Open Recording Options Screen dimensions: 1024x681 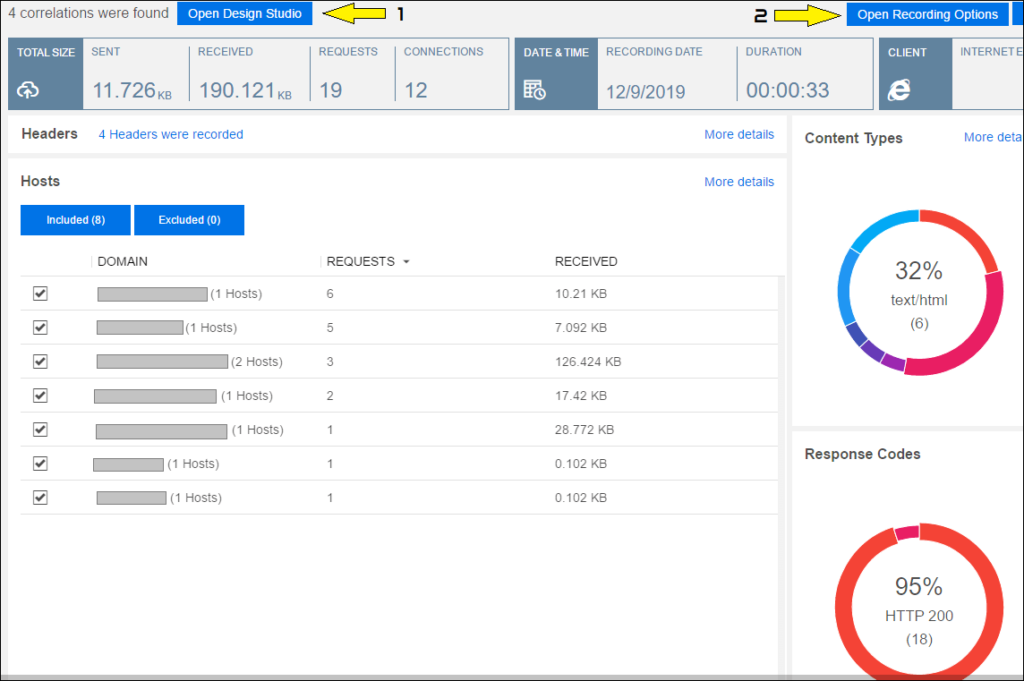927,14
